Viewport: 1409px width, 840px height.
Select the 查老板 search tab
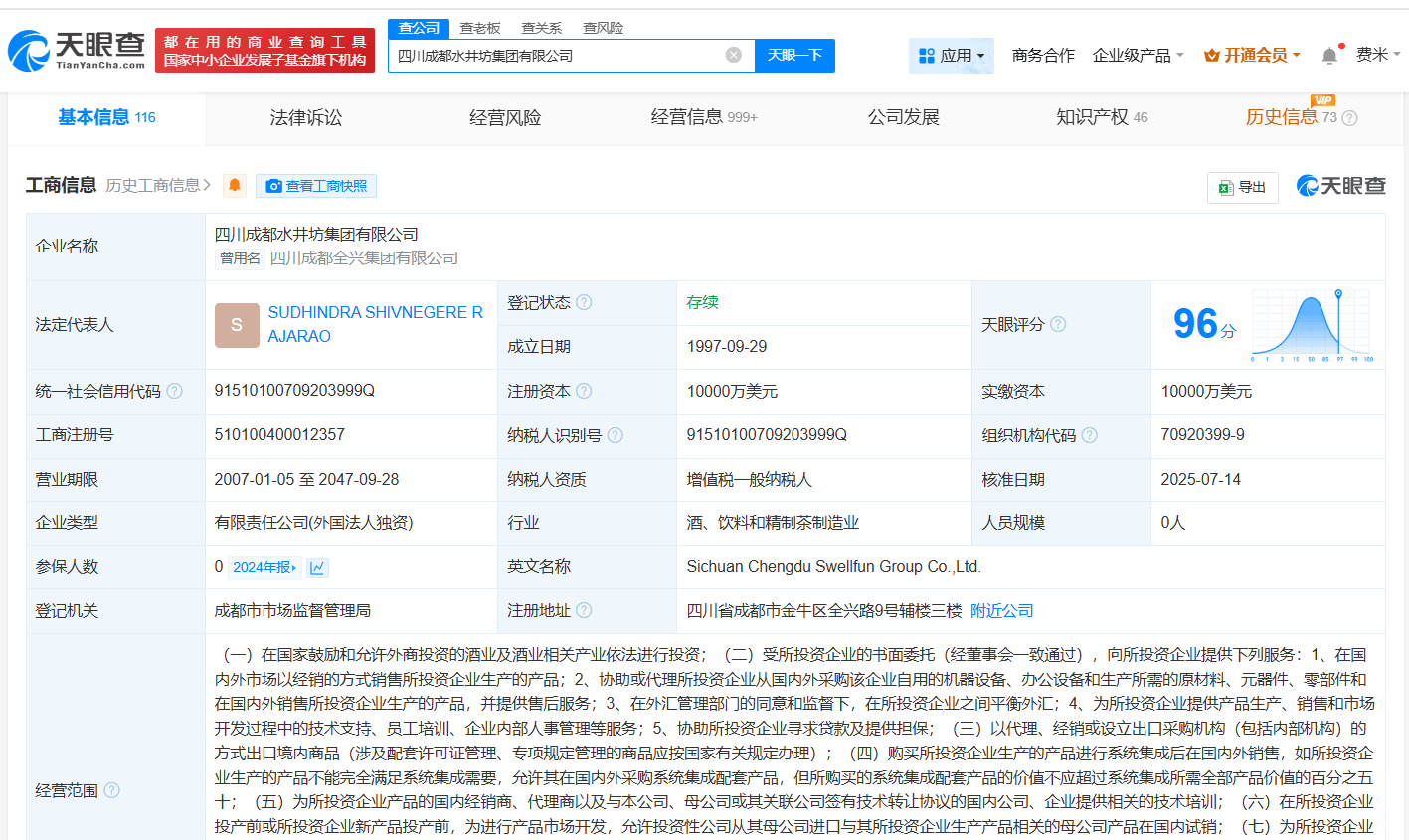pos(480,28)
